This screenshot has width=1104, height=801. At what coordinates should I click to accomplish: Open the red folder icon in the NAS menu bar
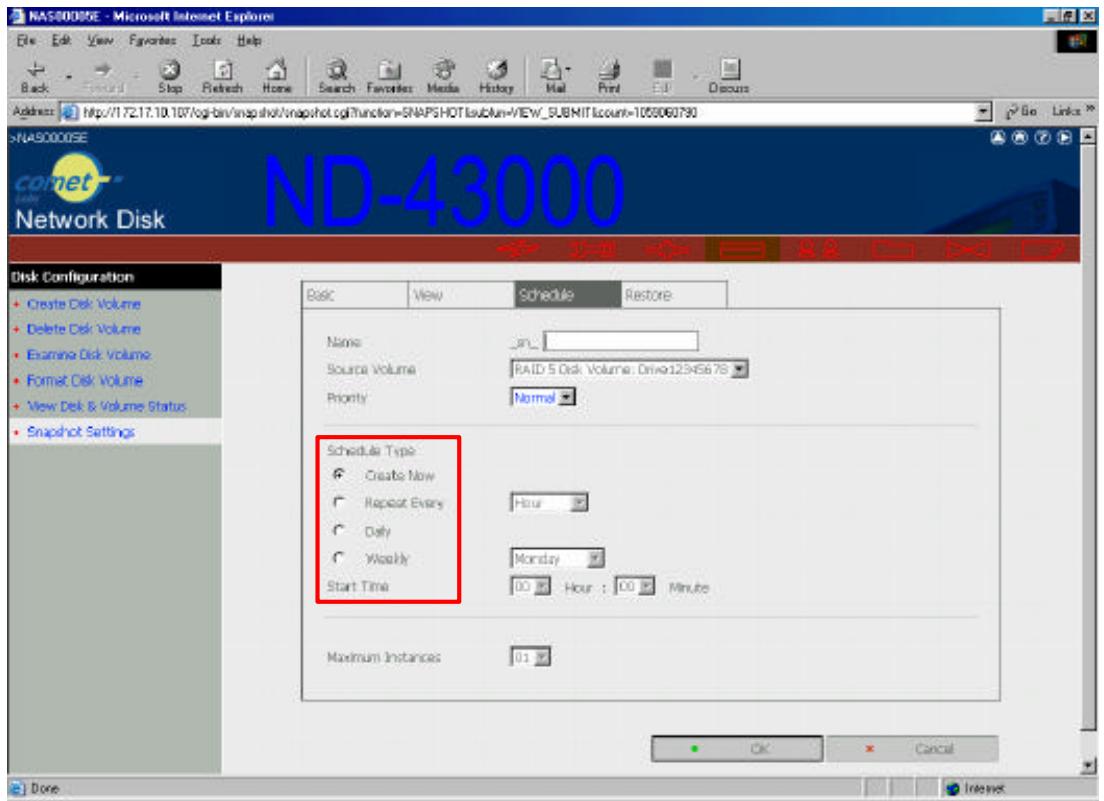893,249
